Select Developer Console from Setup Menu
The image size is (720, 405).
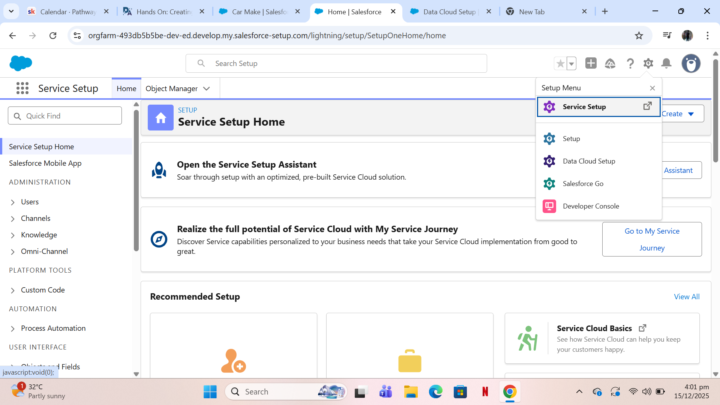click(x=590, y=206)
